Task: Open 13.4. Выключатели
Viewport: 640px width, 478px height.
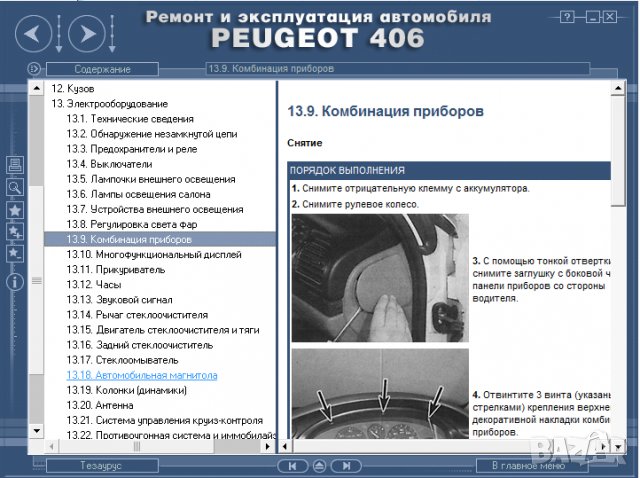Action: [109, 164]
